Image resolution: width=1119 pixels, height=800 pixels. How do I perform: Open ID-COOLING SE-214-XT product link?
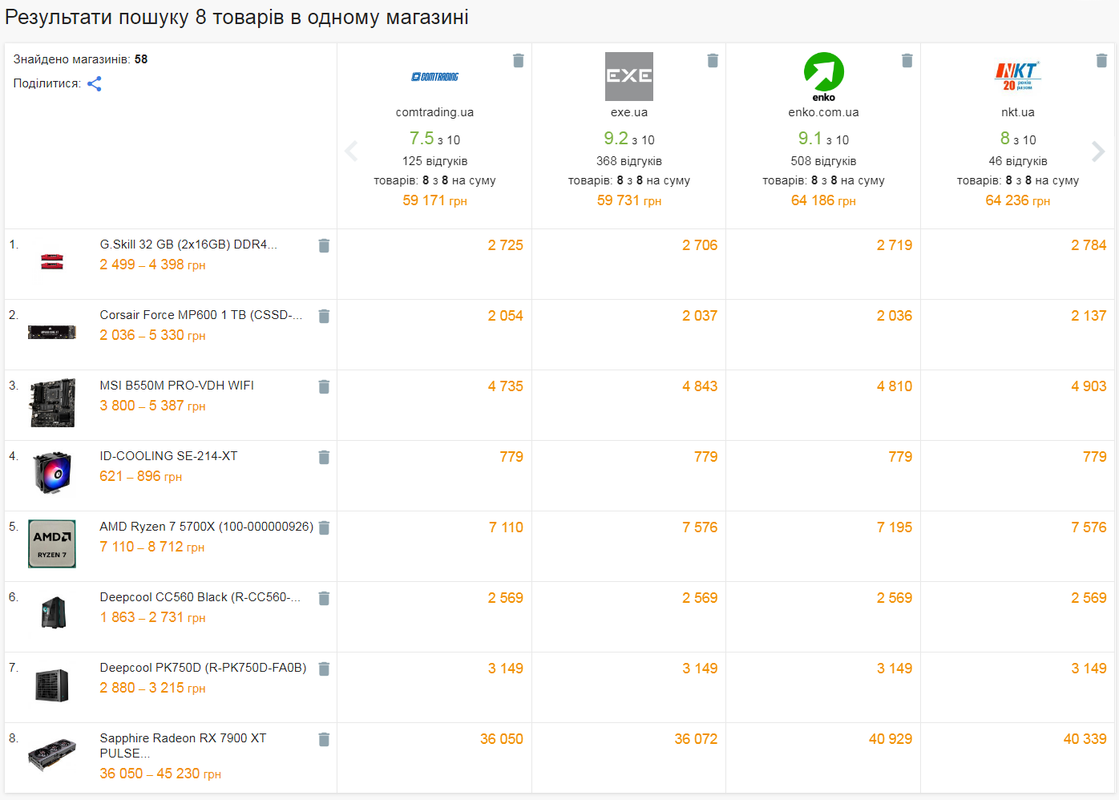(x=168, y=456)
